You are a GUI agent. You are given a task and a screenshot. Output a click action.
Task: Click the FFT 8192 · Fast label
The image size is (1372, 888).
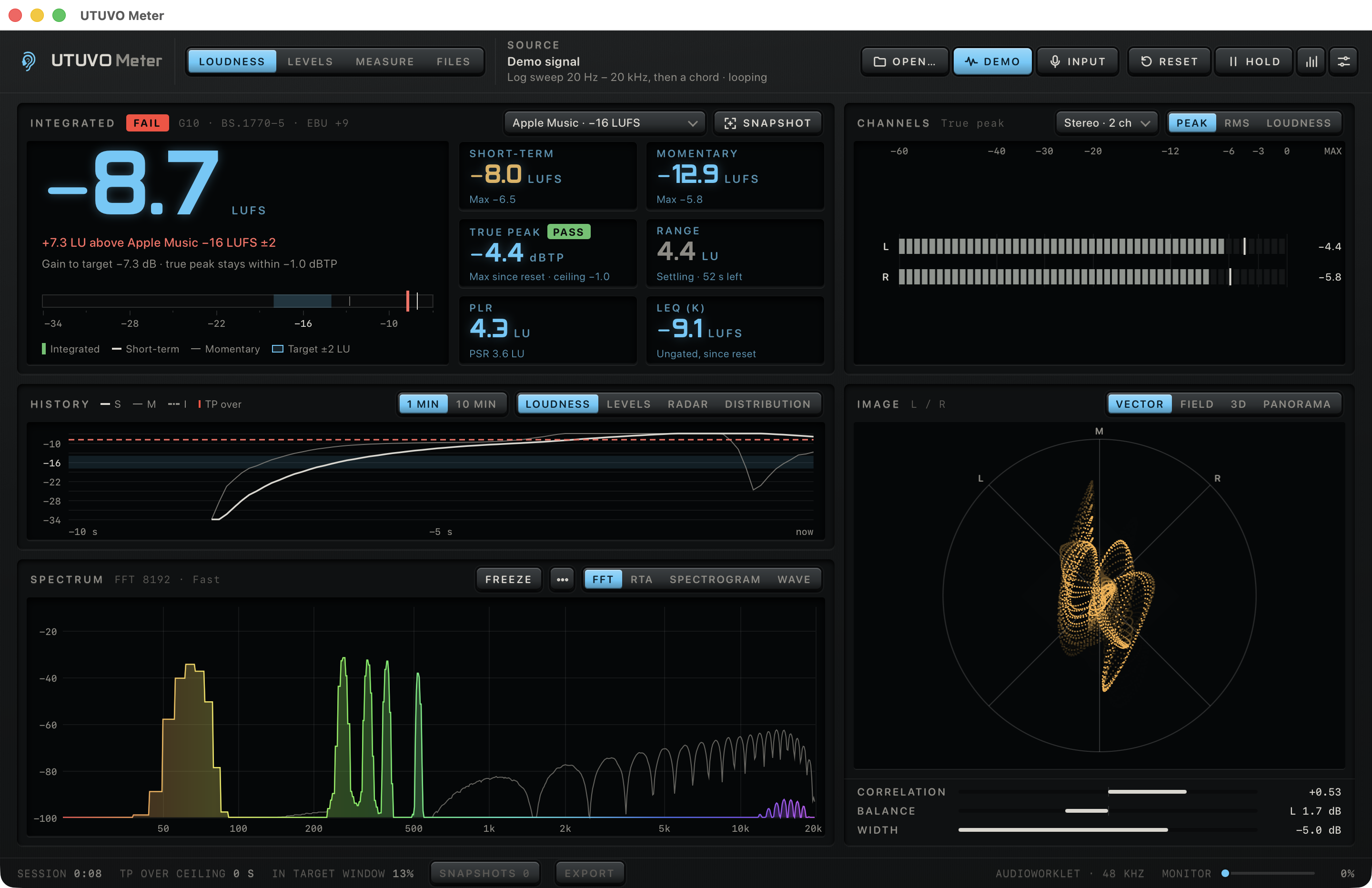[167, 579]
